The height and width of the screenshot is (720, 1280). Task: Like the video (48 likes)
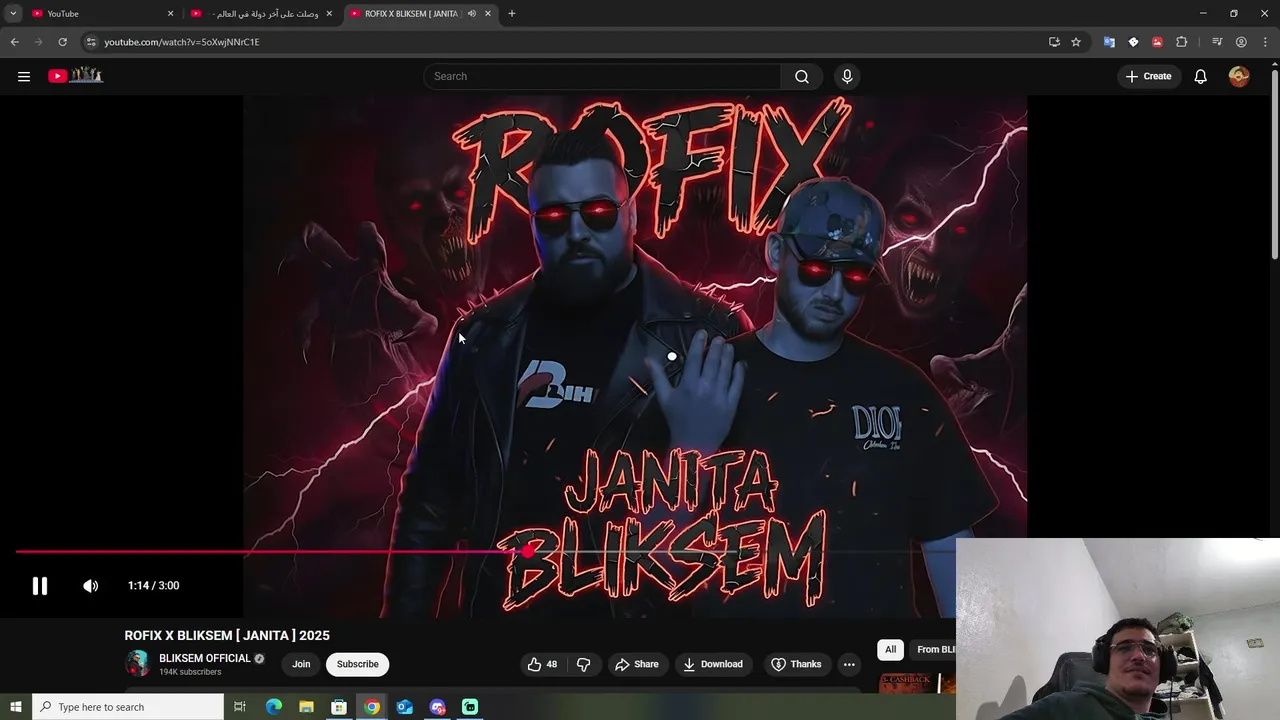542,664
